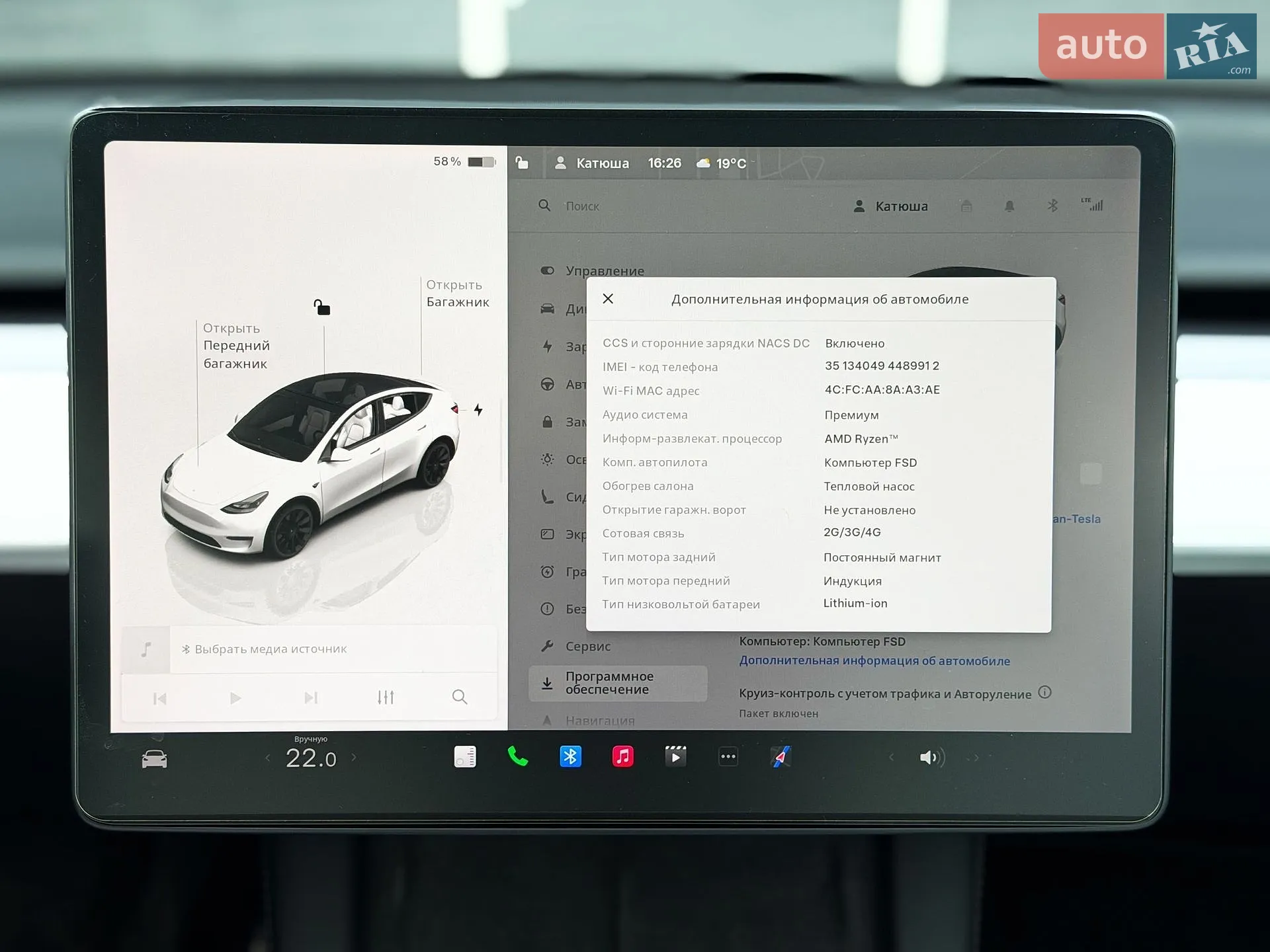Viewport: 1270px width, 952px height.
Task: Tap the 'Тепловой насос' heating value
Action: pos(869,487)
